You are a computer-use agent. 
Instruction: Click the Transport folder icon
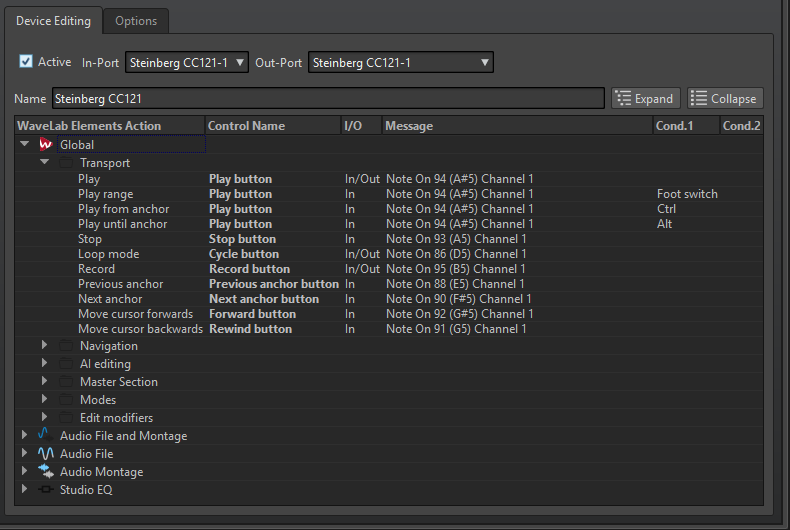(x=65, y=163)
